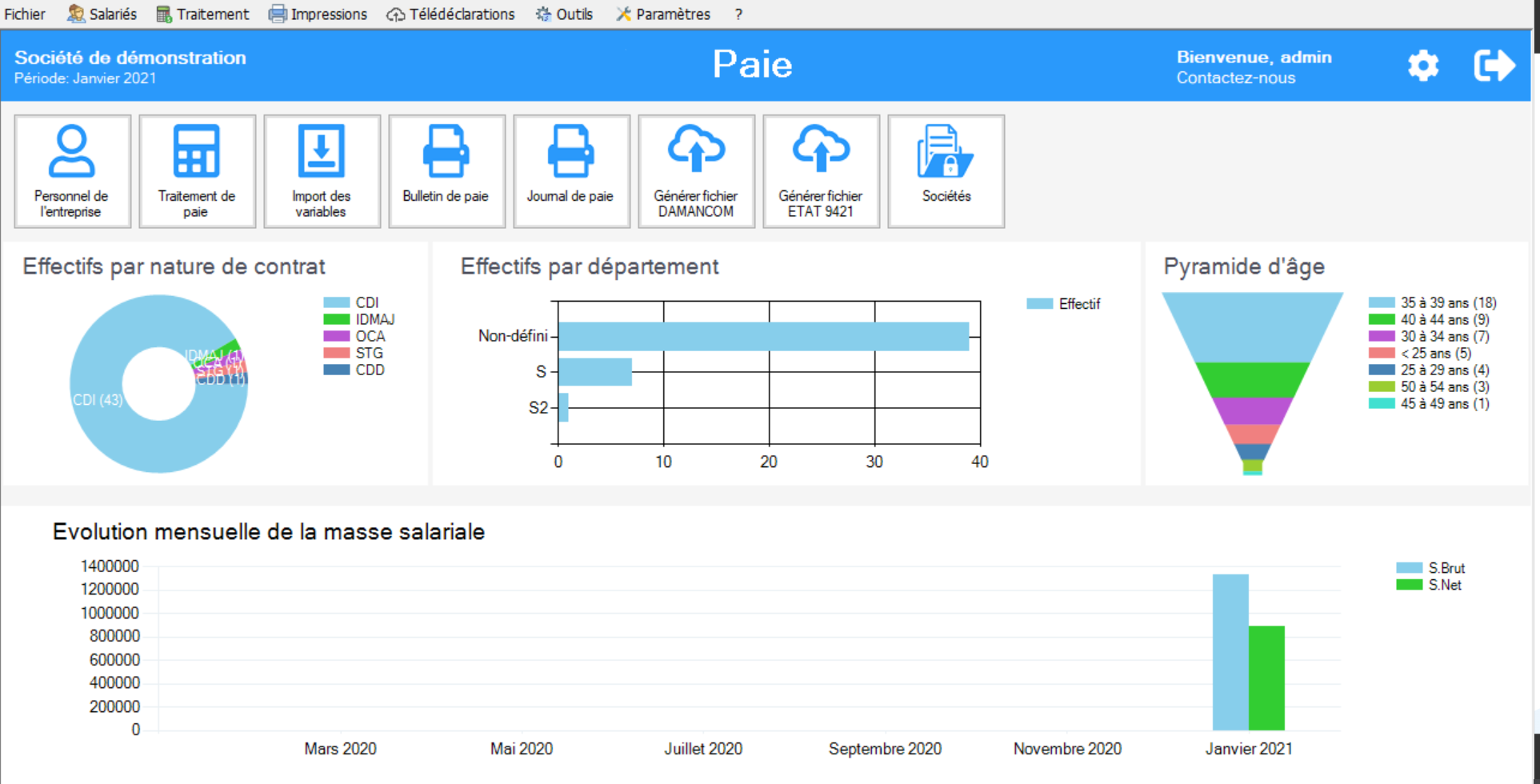Open Journal de paie printer tile
Viewport: 1540px width, 784px height.
[570, 171]
